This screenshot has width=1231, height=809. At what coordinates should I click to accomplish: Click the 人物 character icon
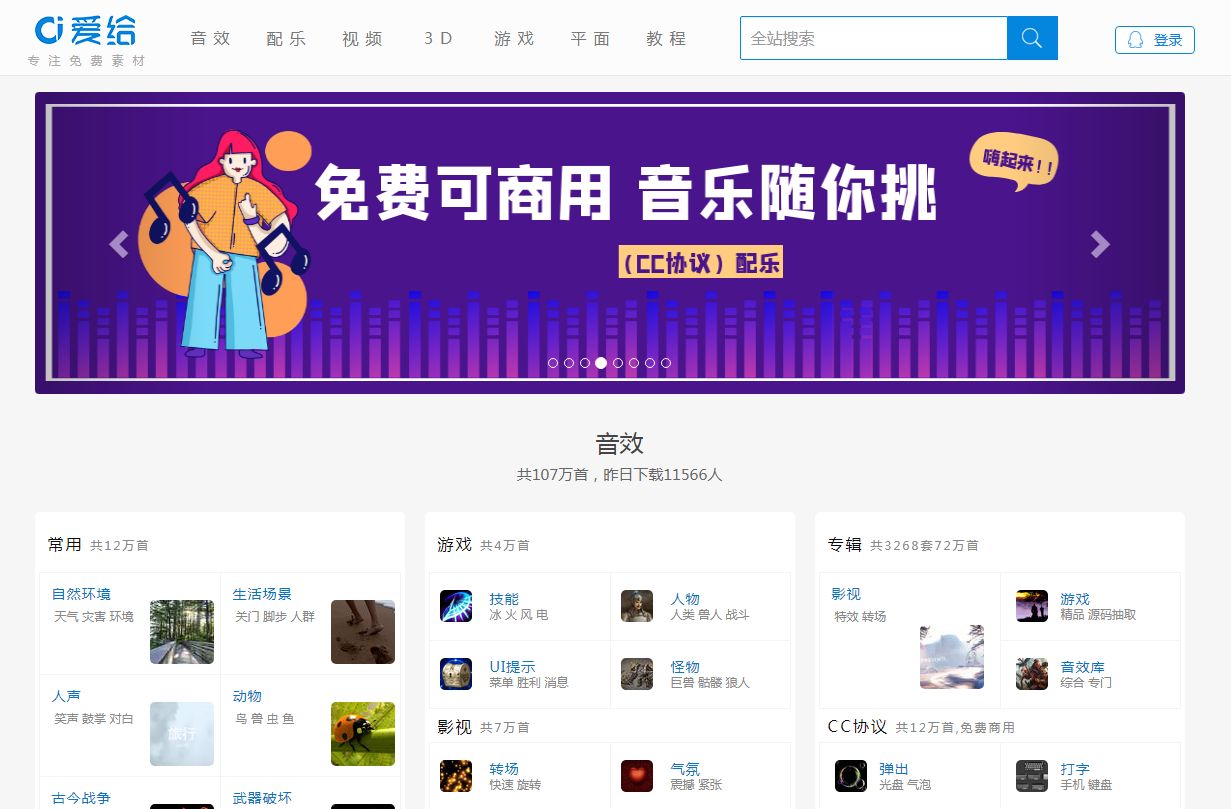coord(637,606)
